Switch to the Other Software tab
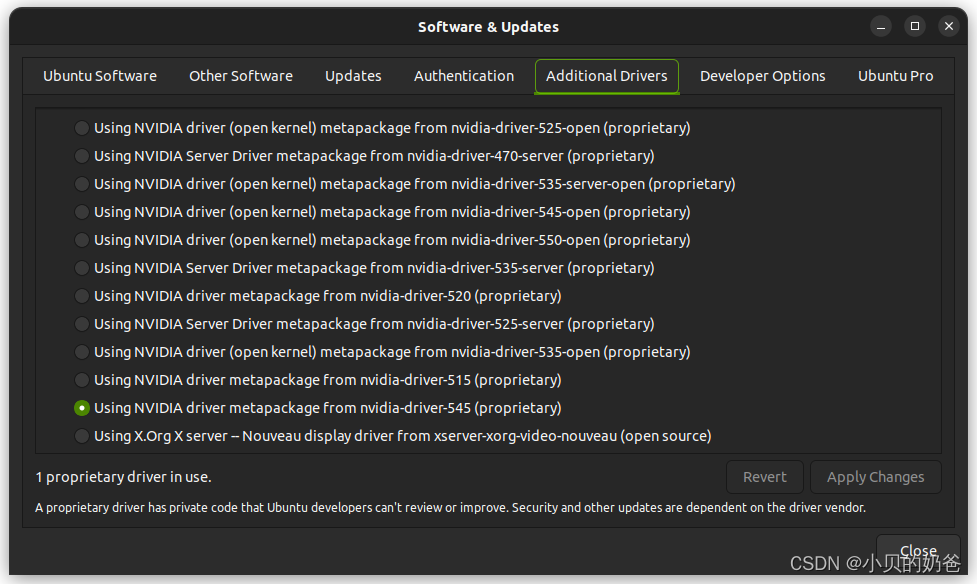Viewport: 977px width, 584px height. (x=241, y=76)
